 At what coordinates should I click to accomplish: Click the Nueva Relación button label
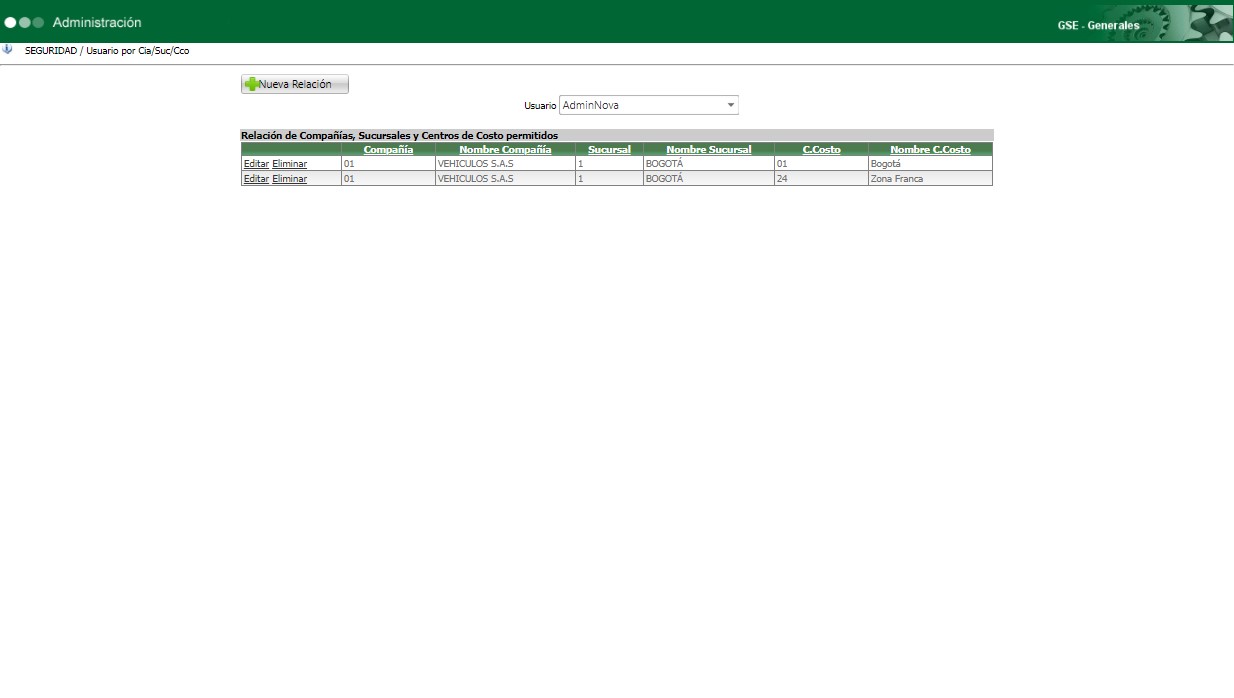point(295,85)
